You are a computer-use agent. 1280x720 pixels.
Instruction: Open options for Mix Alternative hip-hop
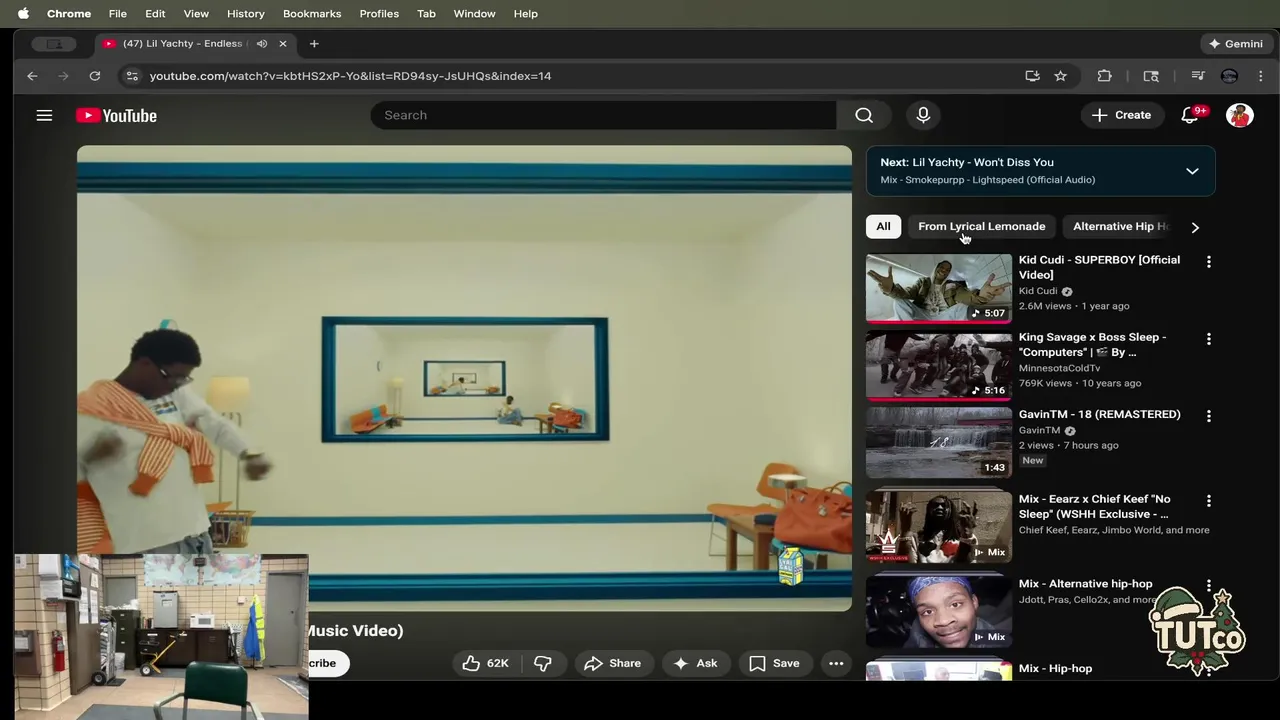1208,585
